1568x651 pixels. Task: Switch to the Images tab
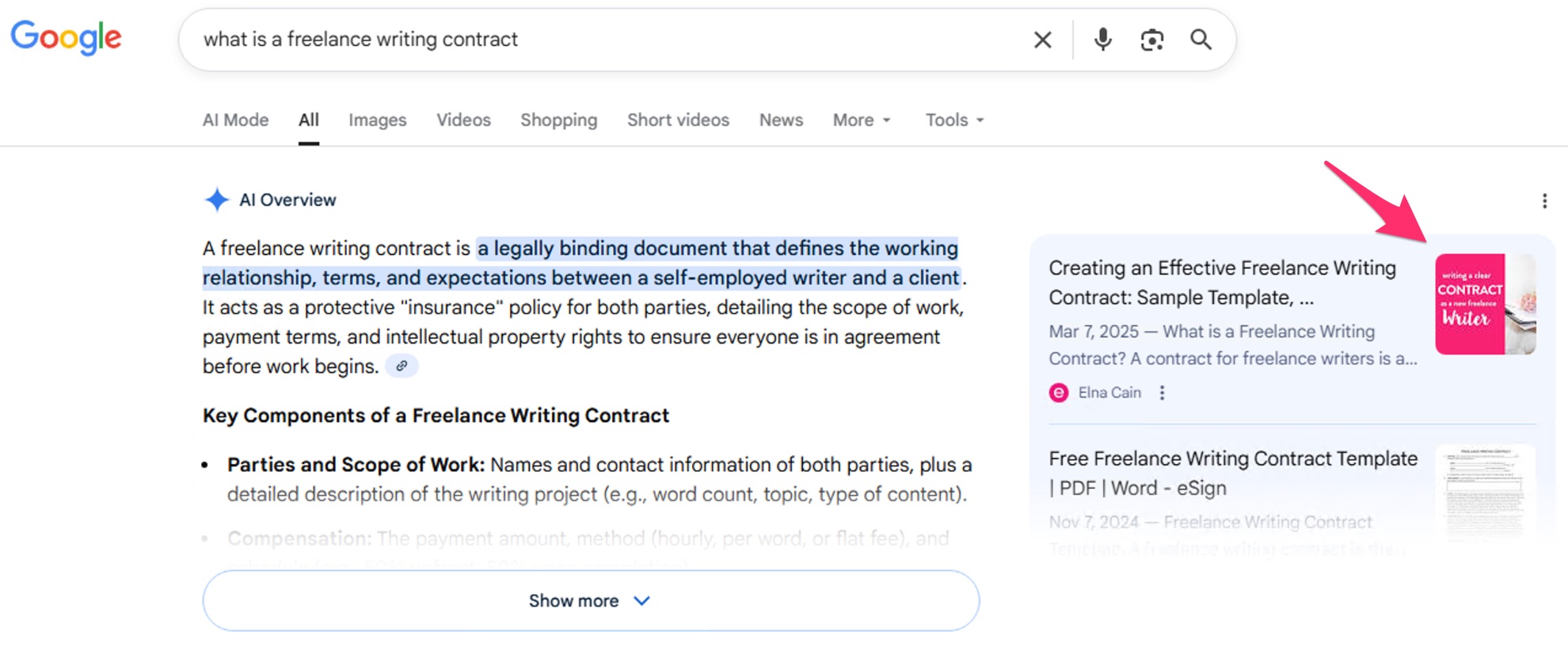tap(377, 120)
